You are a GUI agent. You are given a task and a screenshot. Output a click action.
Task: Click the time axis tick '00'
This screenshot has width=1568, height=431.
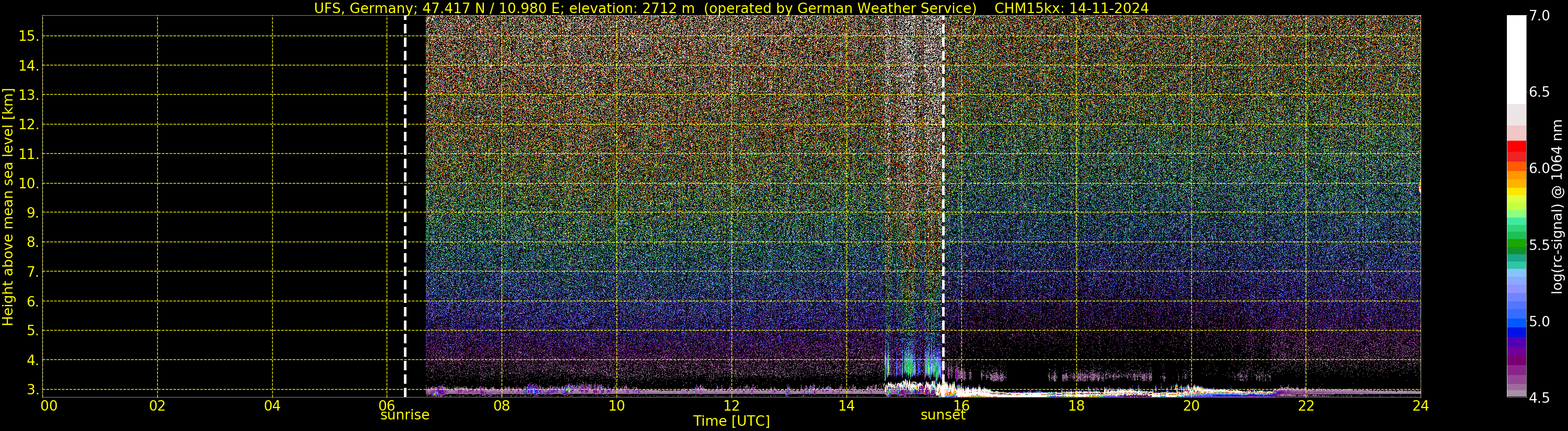pos(49,406)
